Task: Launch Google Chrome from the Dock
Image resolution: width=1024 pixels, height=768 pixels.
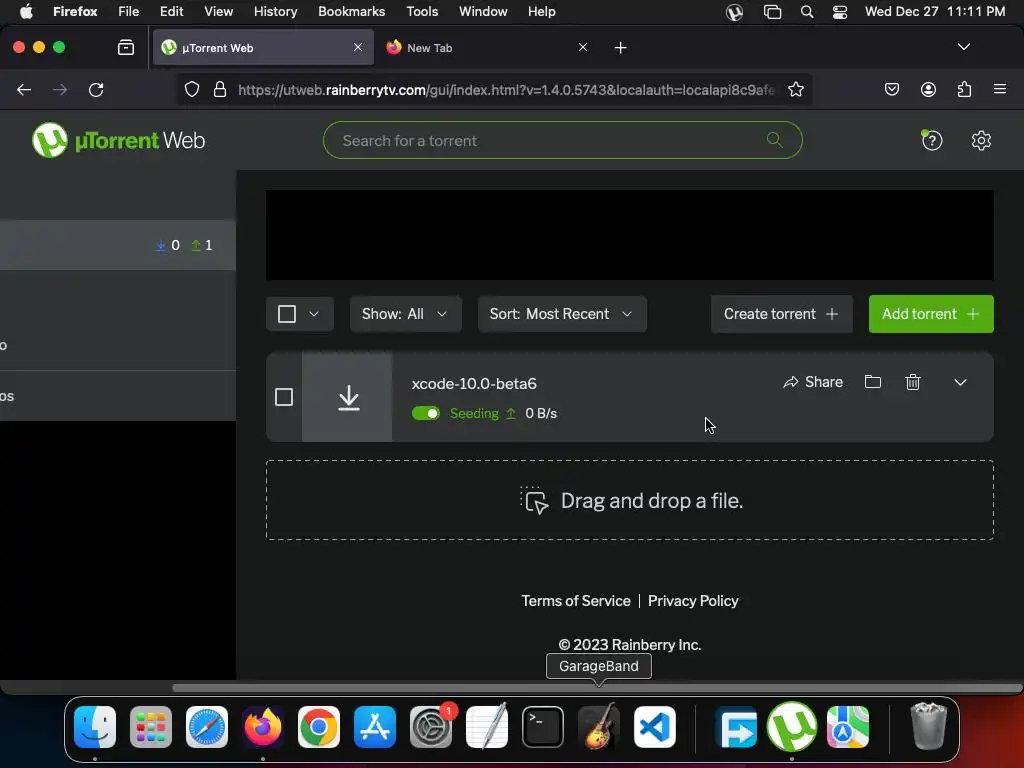Action: pyautogui.click(x=319, y=727)
